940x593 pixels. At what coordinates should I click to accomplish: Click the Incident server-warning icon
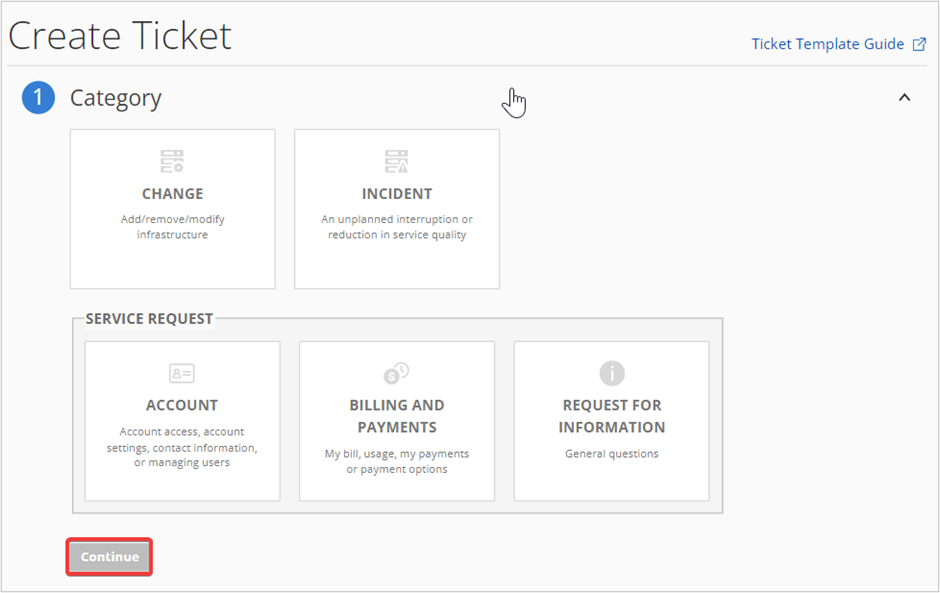(x=396, y=161)
